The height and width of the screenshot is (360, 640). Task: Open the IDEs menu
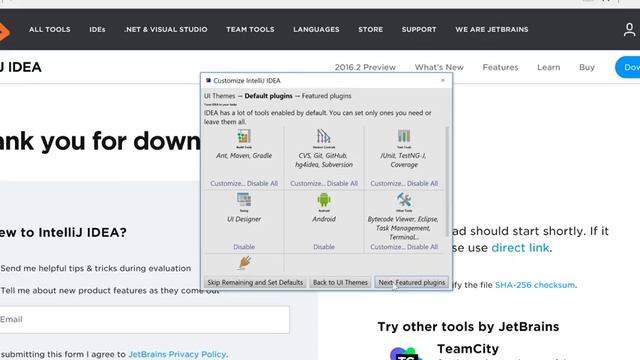(97, 29)
